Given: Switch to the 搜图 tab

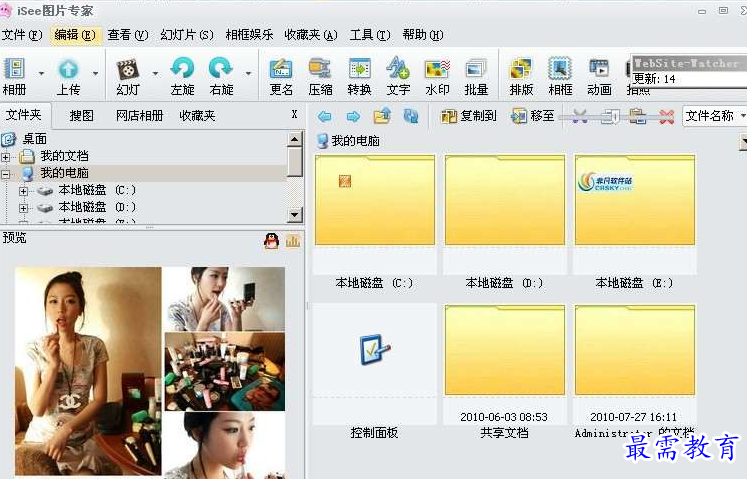Looking at the screenshot, I should point(81,115).
